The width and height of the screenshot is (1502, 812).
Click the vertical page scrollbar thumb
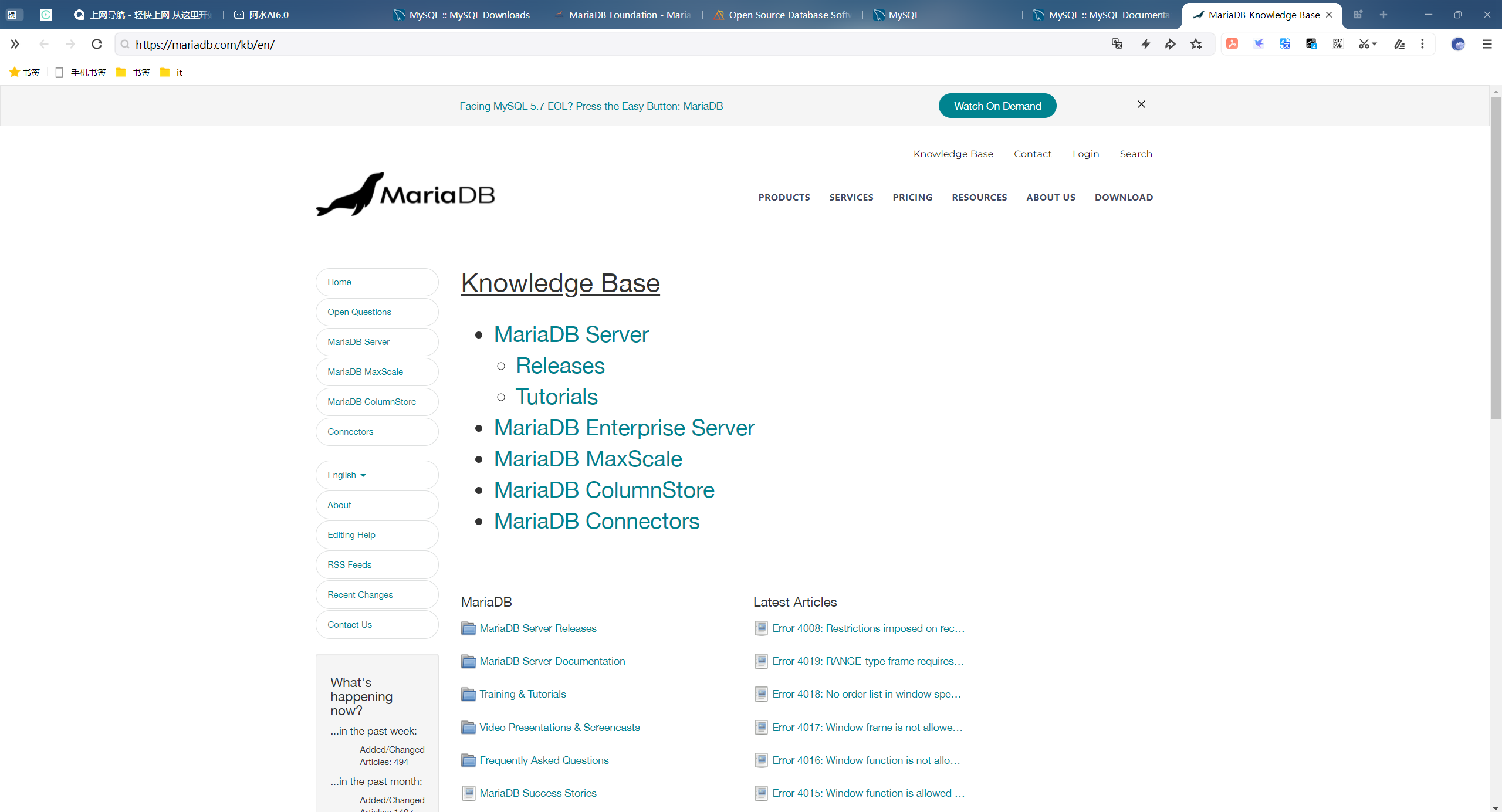point(1496,258)
